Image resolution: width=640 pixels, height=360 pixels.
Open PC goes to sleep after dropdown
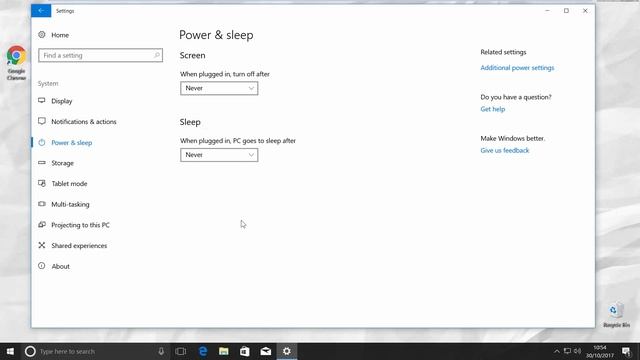point(219,155)
